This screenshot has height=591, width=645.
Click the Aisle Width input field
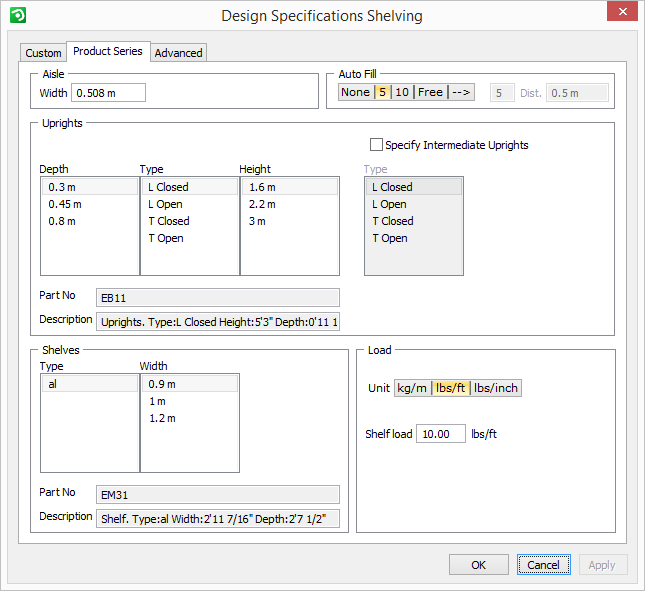(106, 93)
